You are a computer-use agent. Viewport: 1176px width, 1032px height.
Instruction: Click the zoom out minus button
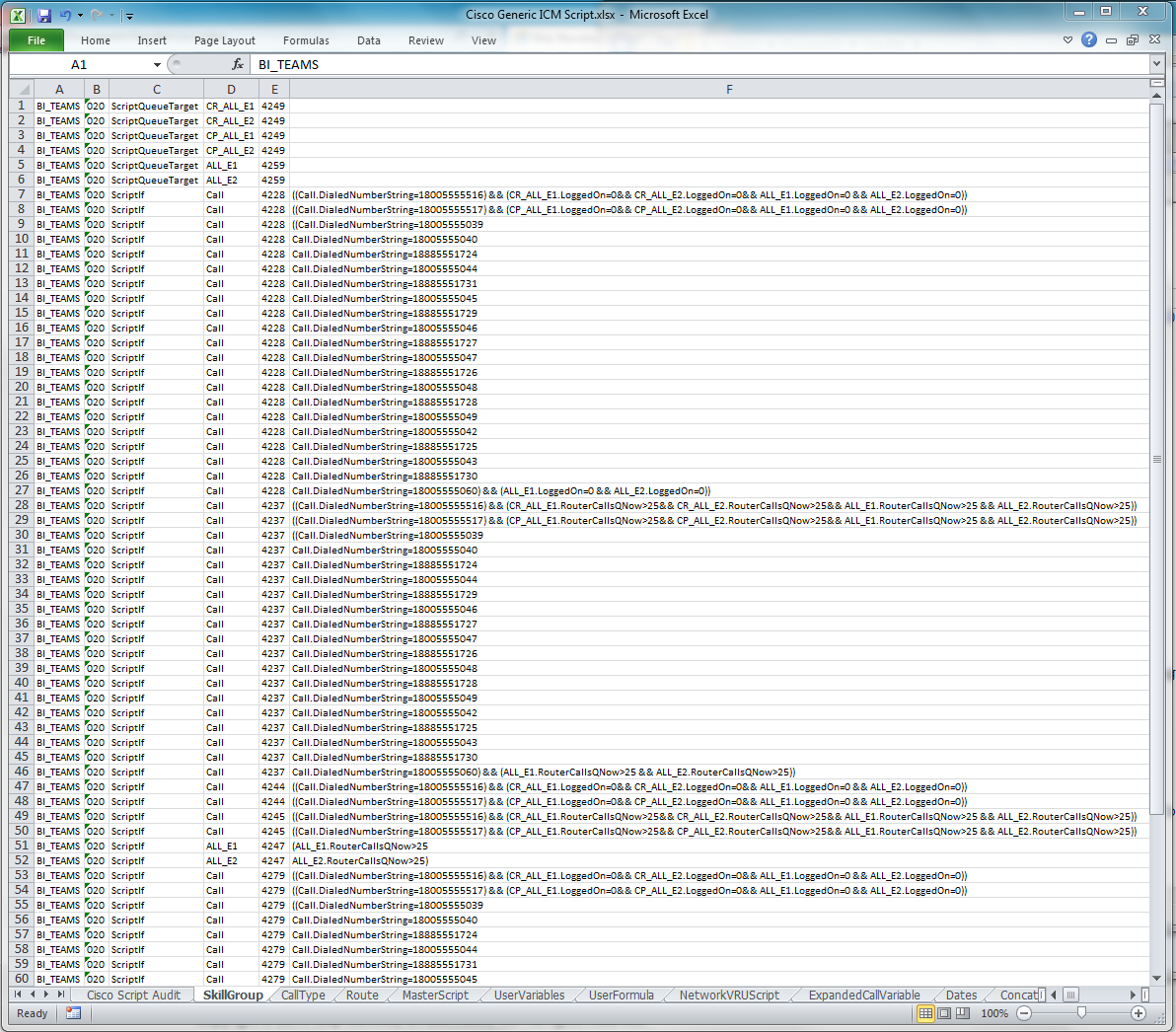[1024, 1013]
